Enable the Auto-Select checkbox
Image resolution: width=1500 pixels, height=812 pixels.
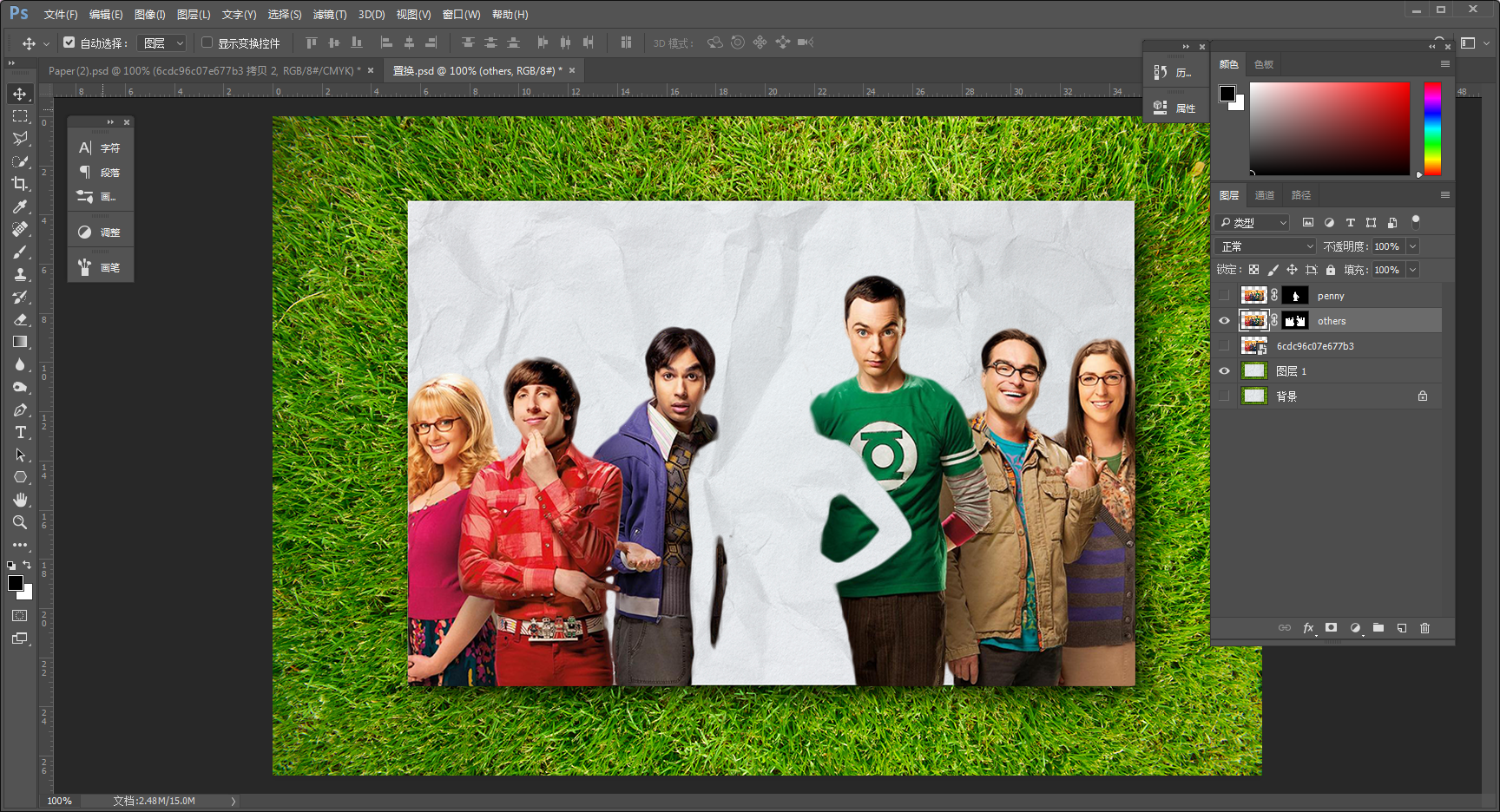pyautogui.click(x=69, y=43)
